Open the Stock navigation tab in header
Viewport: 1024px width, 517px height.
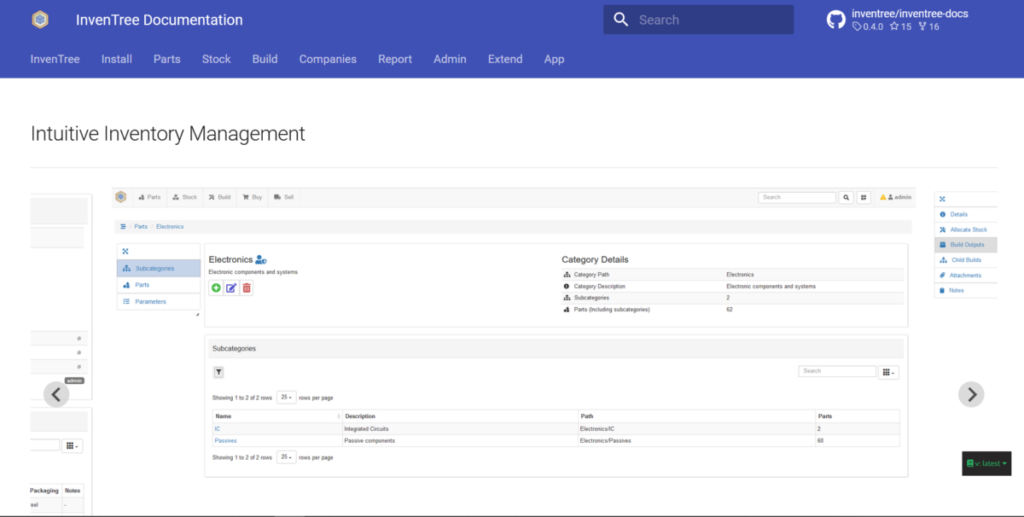pyautogui.click(x=216, y=59)
